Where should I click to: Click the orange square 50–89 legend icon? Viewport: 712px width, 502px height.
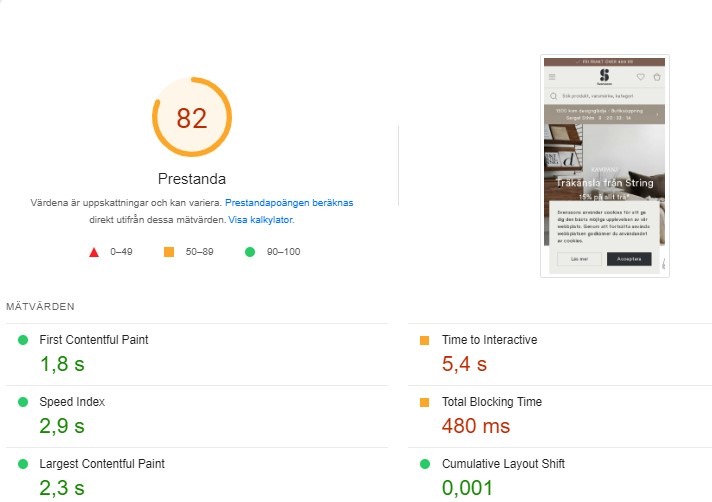169,252
